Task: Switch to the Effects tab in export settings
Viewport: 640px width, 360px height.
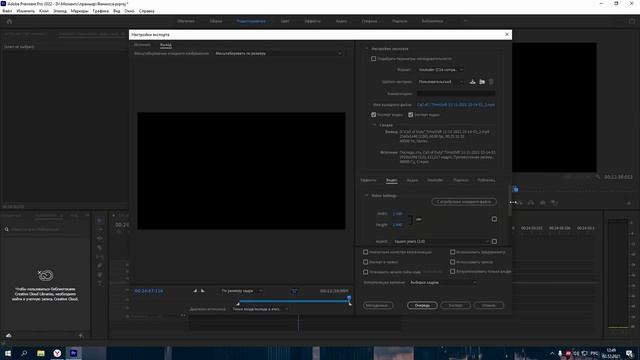Action: tap(368, 180)
